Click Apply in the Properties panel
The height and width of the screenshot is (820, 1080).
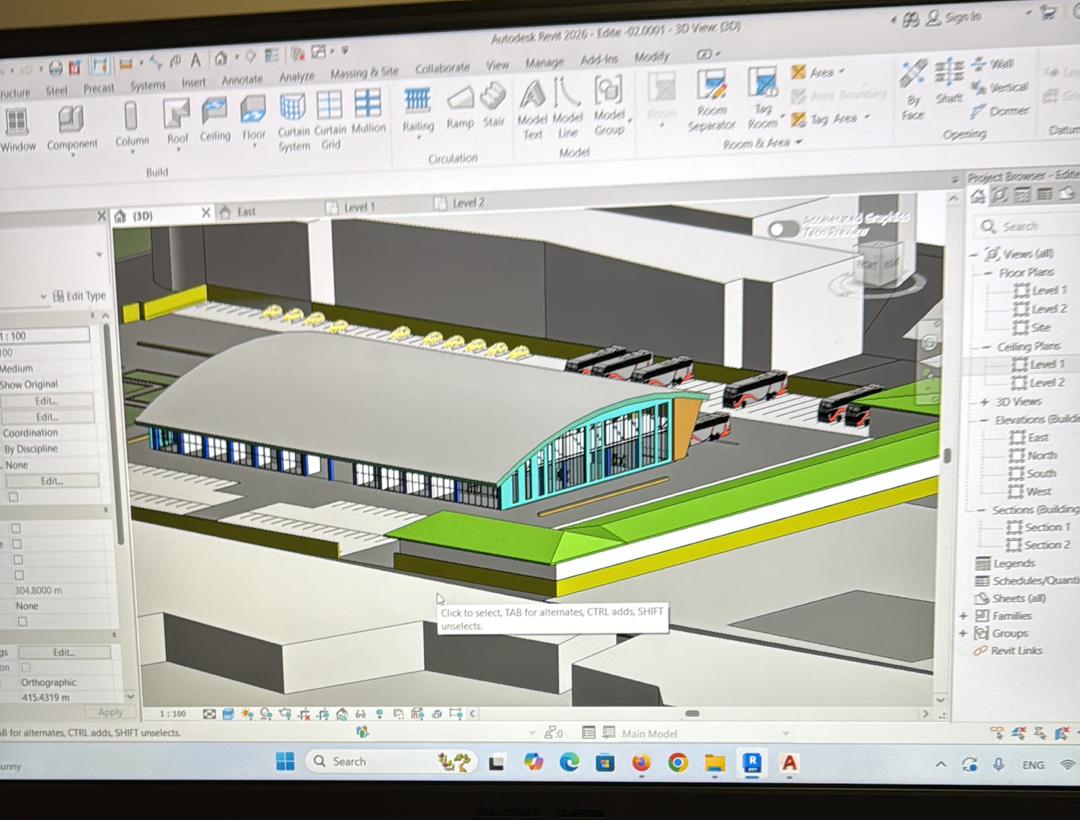(x=110, y=712)
